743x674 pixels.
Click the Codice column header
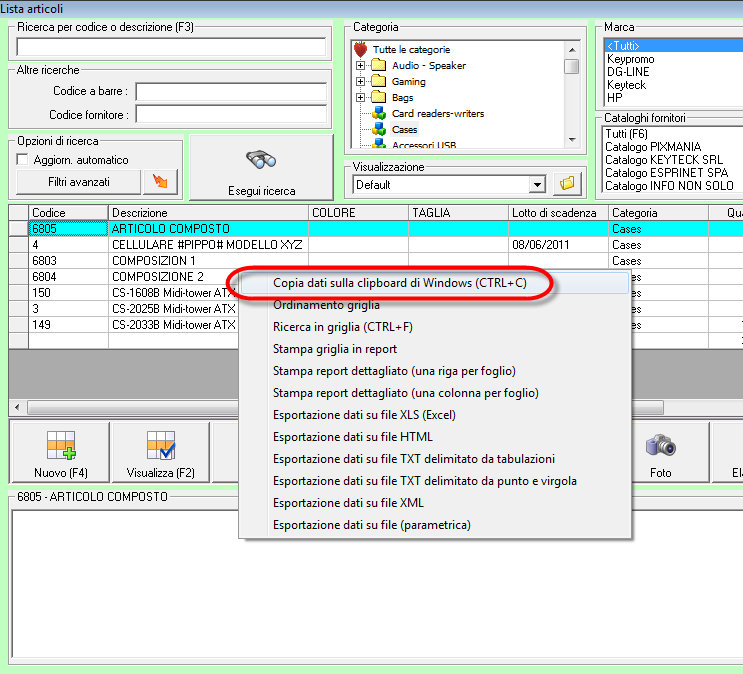pyautogui.click(x=68, y=213)
